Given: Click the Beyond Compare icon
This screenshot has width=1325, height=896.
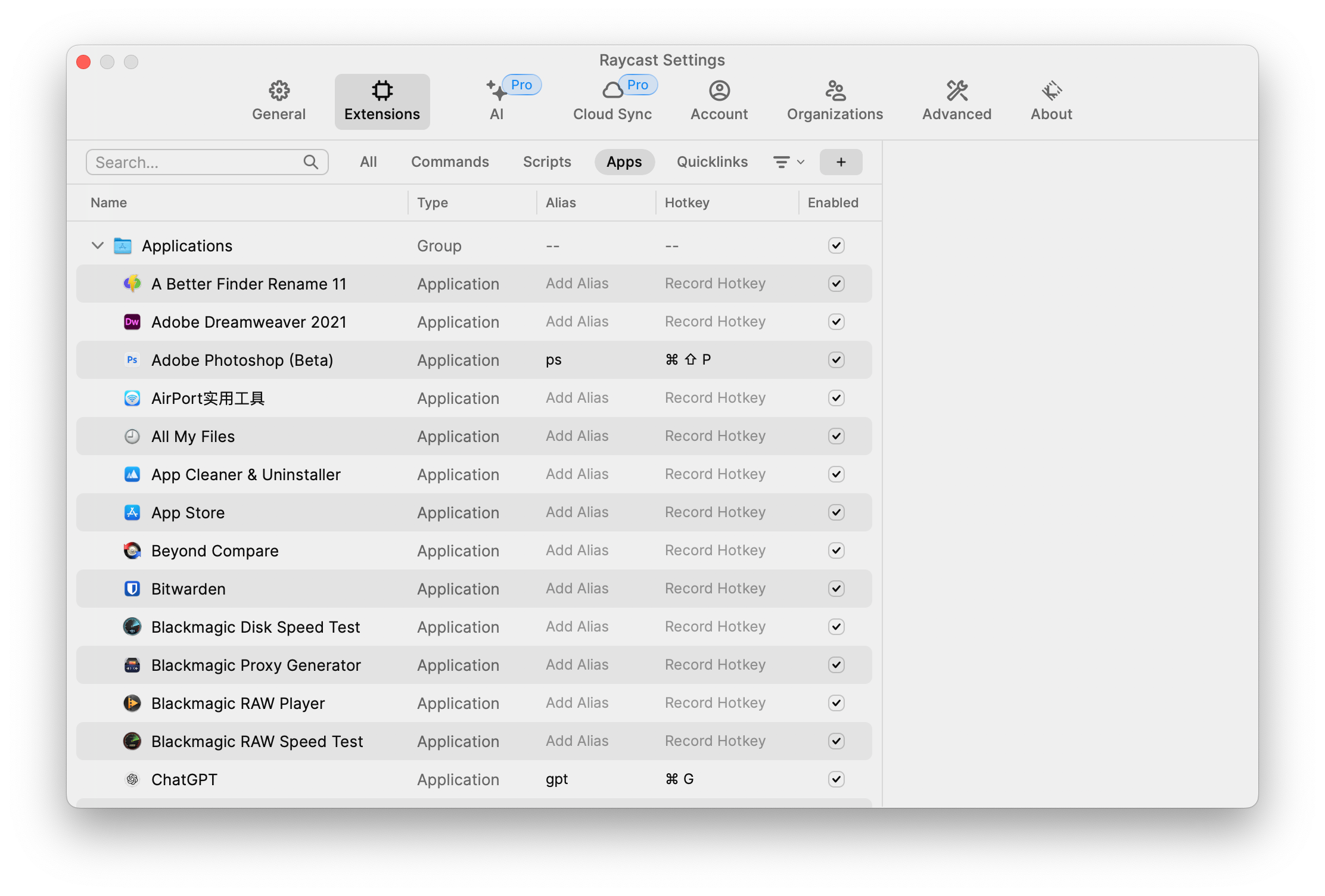Looking at the screenshot, I should (x=132, y=550).
